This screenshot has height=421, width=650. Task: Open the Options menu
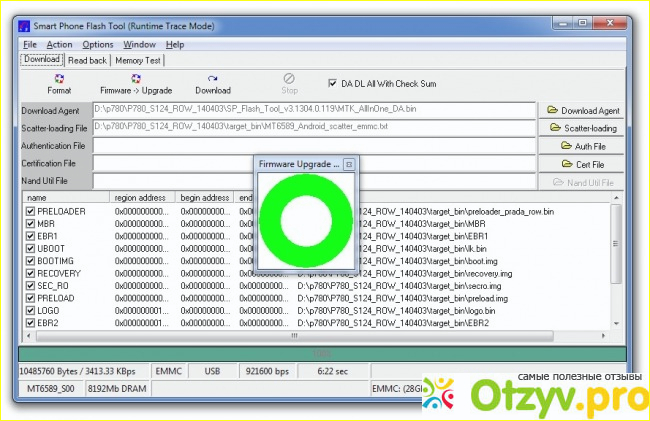coord(98,45)
